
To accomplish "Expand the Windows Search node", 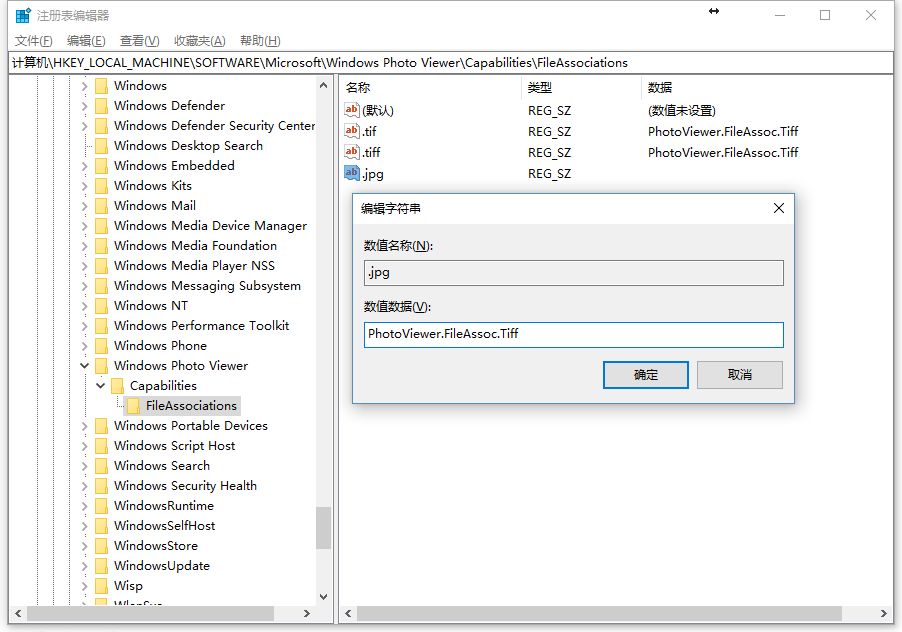I will tap(85, 466).
